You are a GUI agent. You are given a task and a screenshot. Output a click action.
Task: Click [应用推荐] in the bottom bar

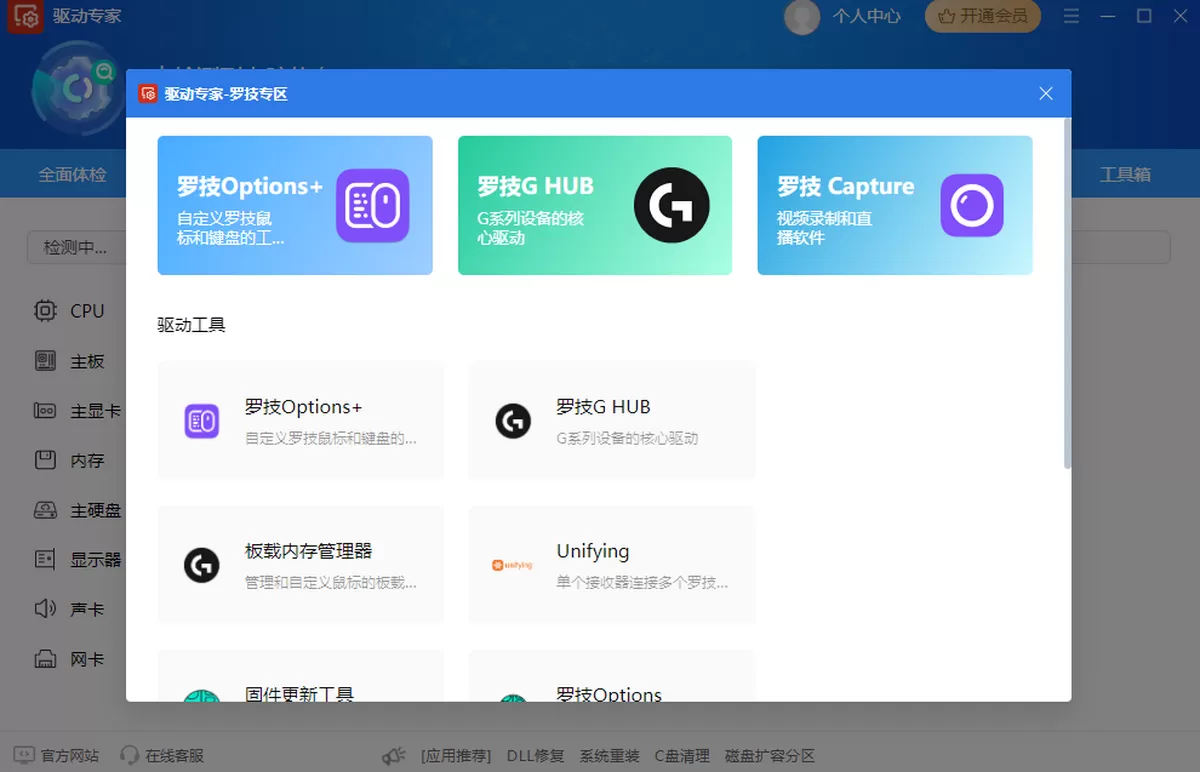(x=456, y=755)
